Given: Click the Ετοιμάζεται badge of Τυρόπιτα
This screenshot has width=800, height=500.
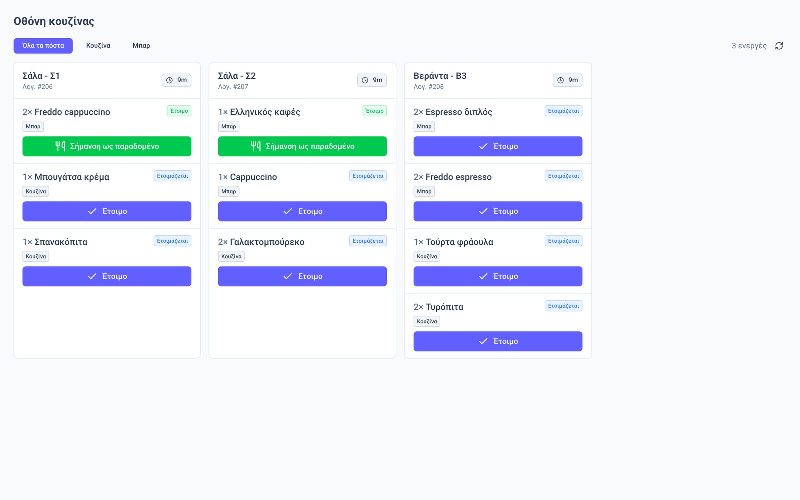Looking at the screenshot, I should click(563, 306).
